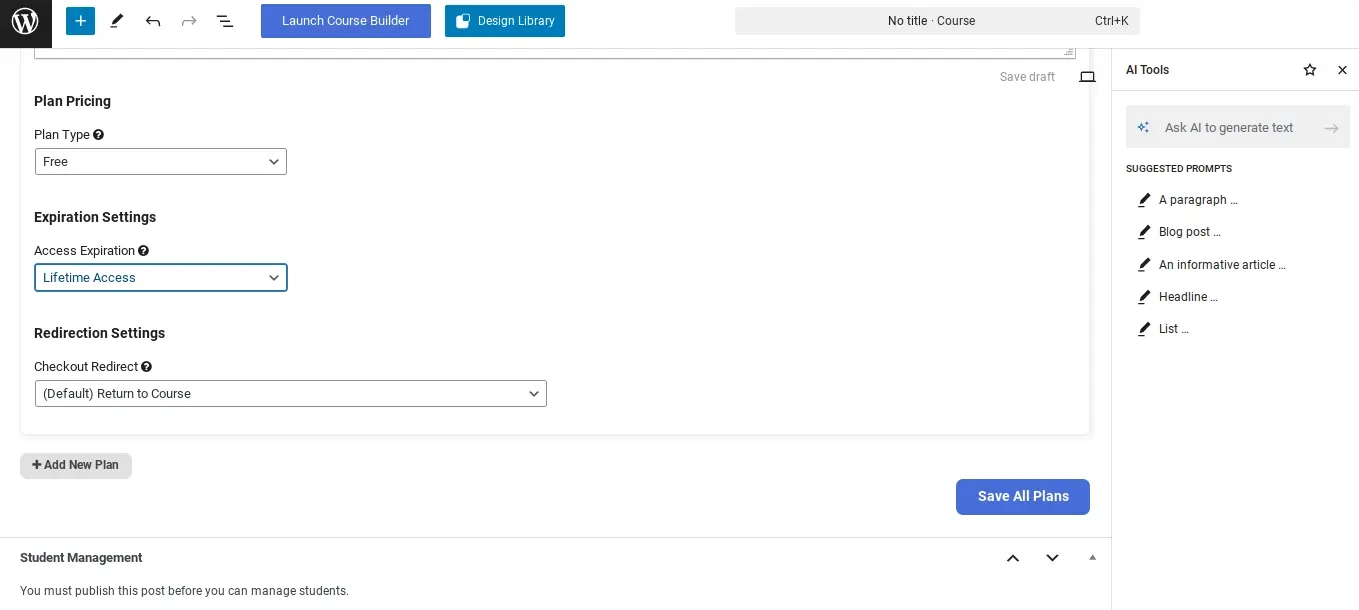Click the laptop preview icon

click(1087, 77)
